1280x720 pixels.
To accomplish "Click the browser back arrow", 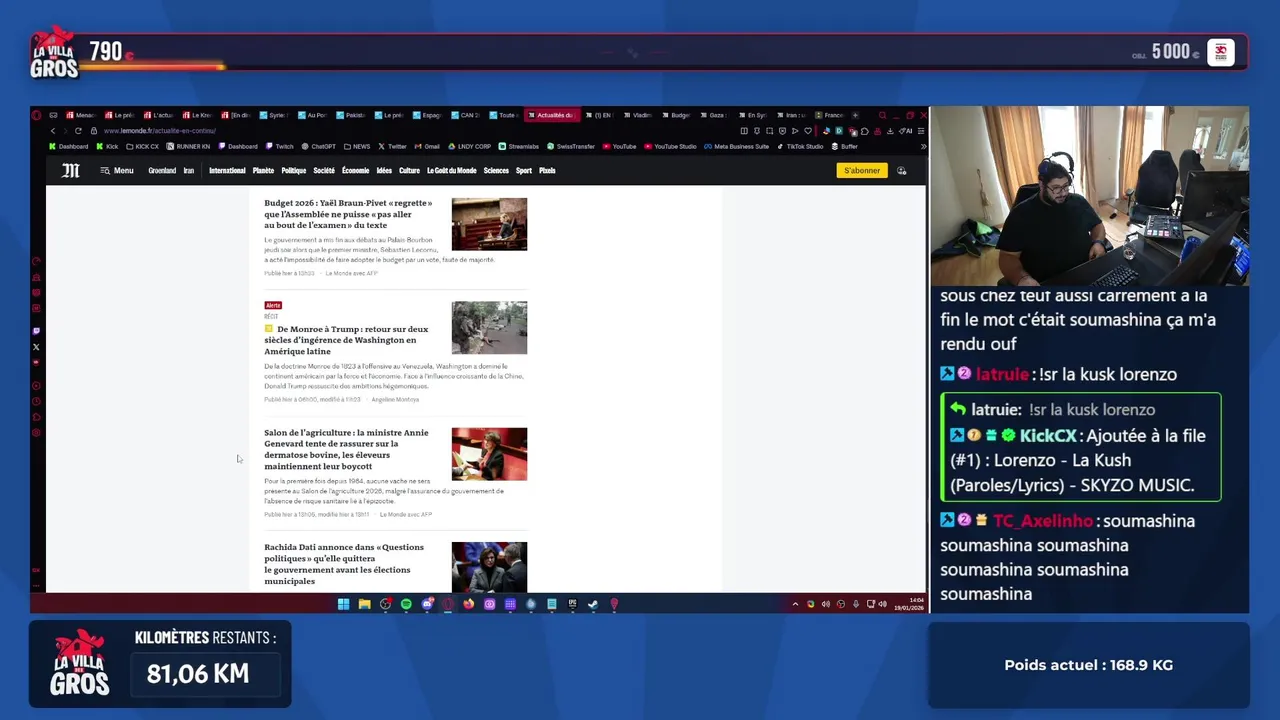I will coord(53,131).
